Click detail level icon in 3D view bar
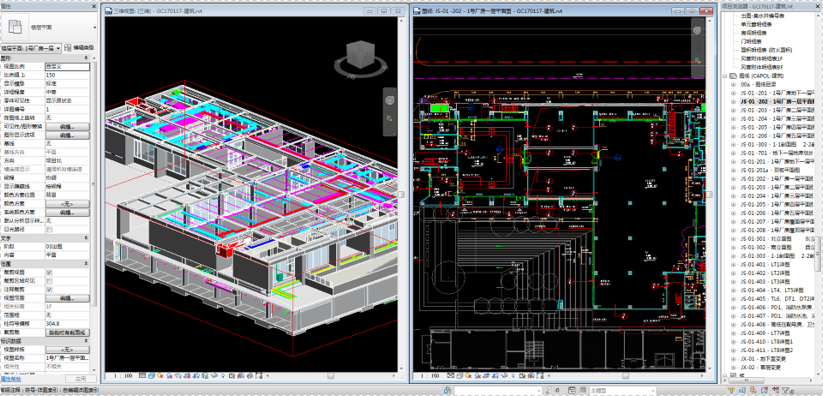 coord(143,376)
